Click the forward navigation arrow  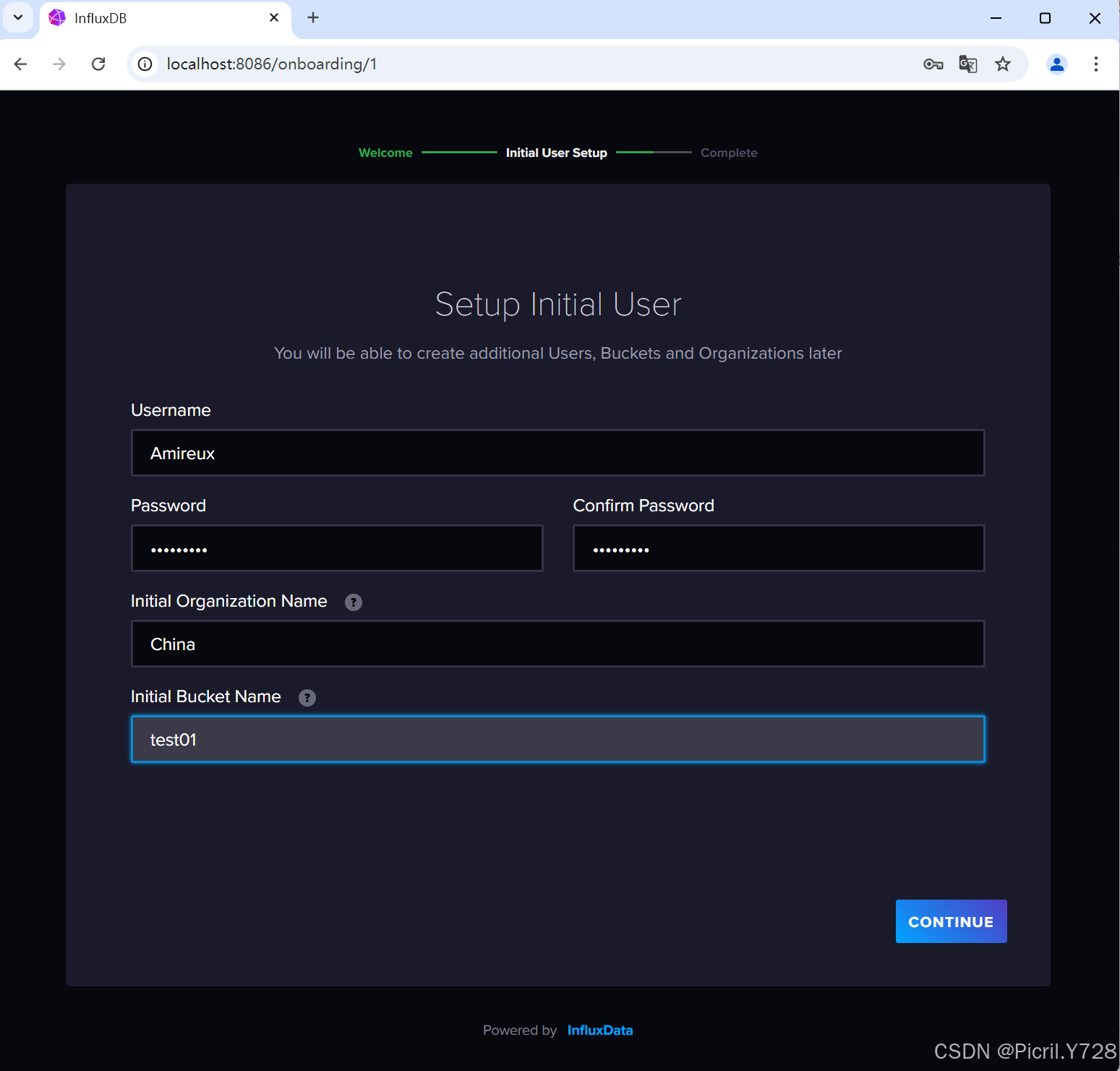tap(59, 64)
